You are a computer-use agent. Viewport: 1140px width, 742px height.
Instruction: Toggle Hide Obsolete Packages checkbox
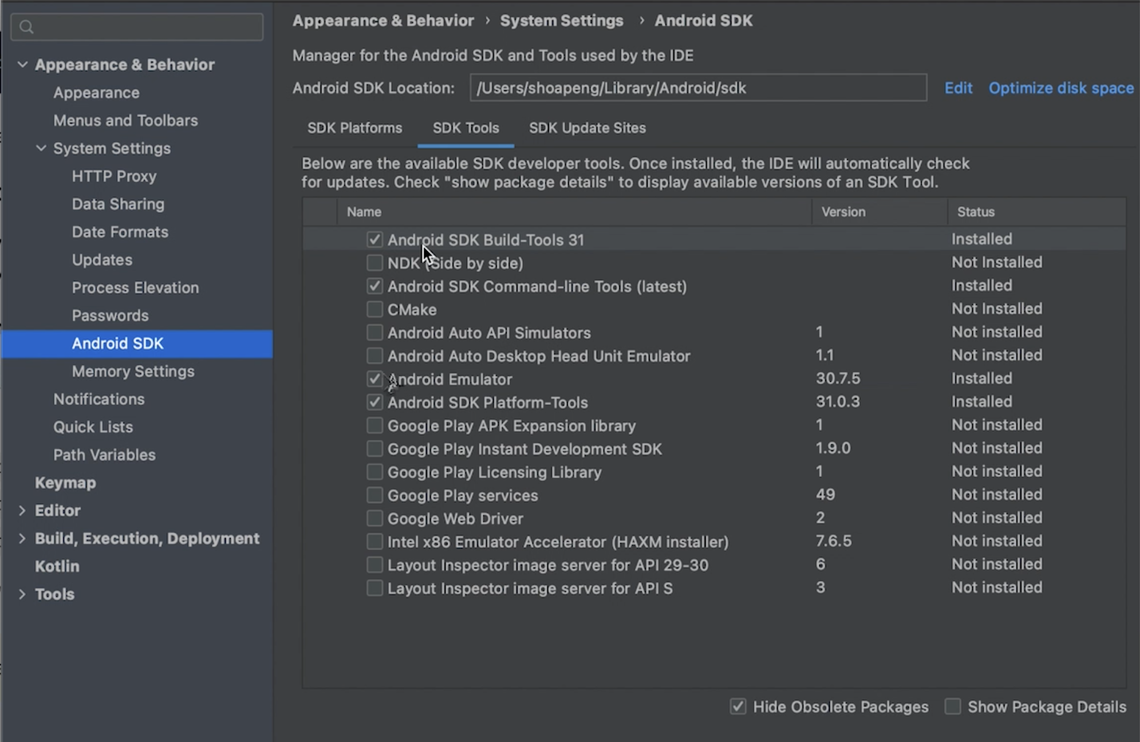pos(738,706)
